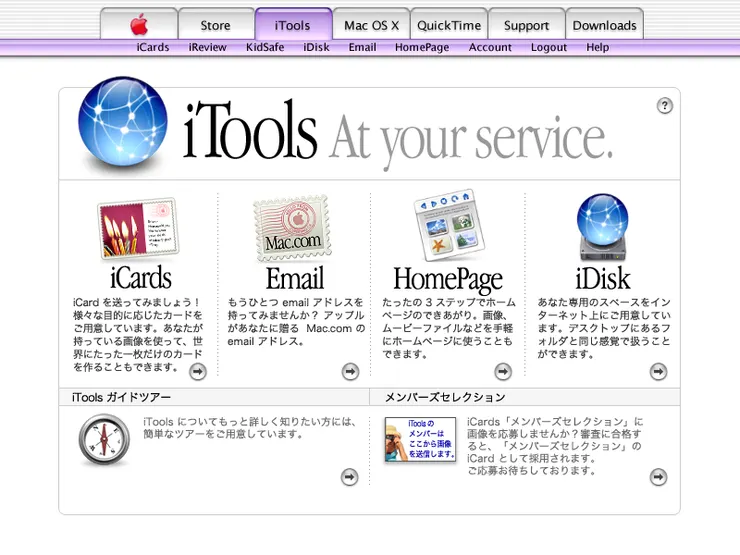Click the Mac.com stamp Email icon
Viewport: 740px width, 555px height.
coord(293,228)
